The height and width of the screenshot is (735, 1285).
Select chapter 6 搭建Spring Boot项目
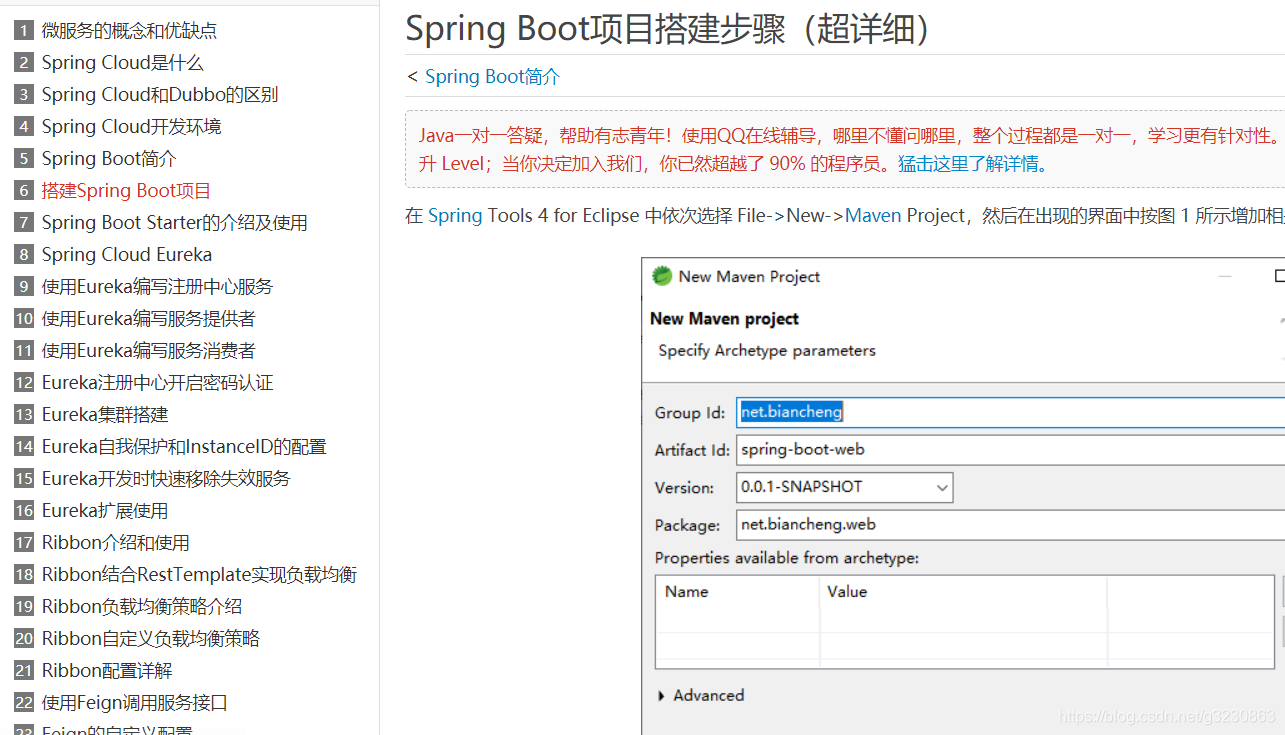click(126, 191)
